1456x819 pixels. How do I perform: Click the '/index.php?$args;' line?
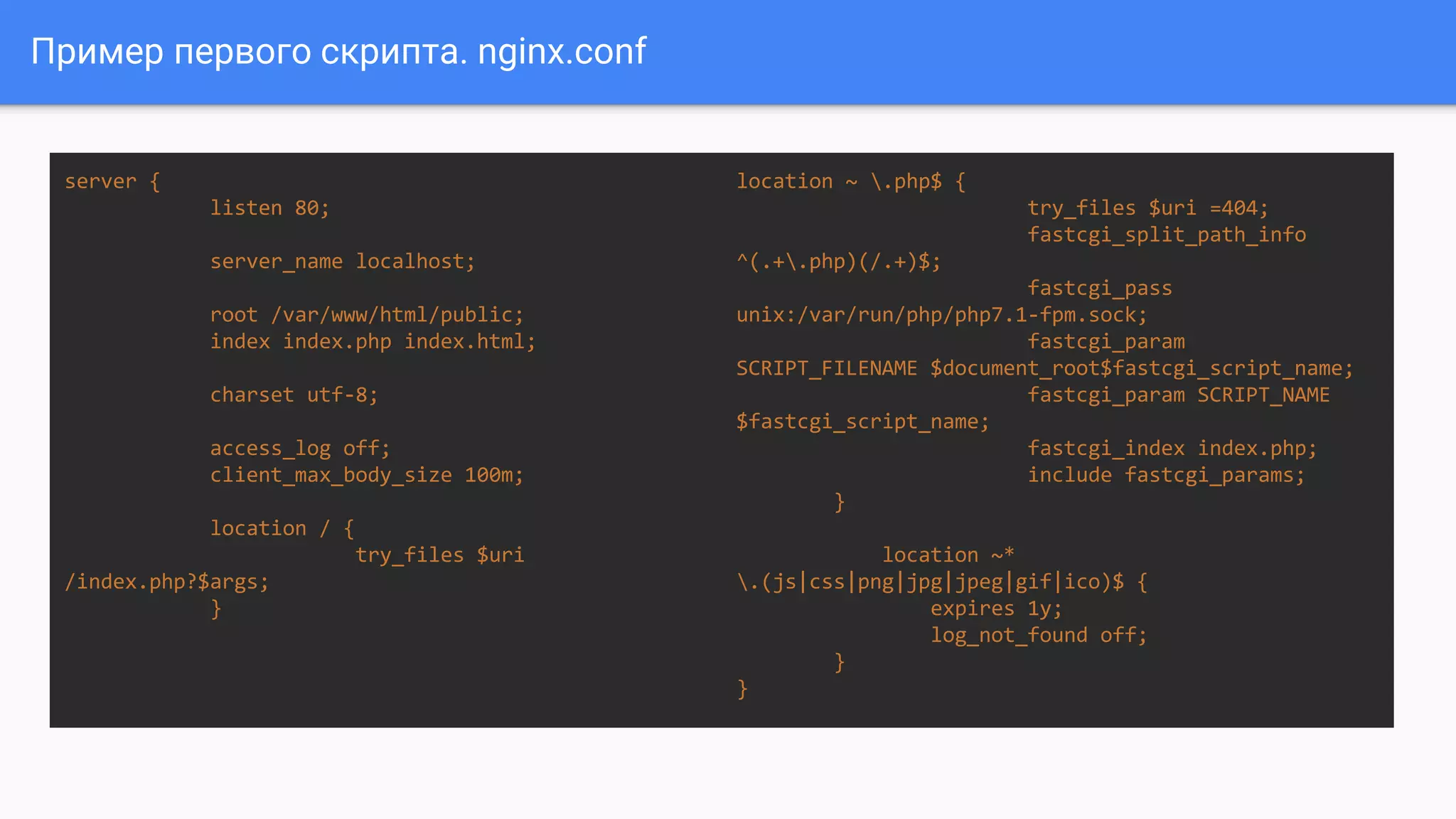167,582
